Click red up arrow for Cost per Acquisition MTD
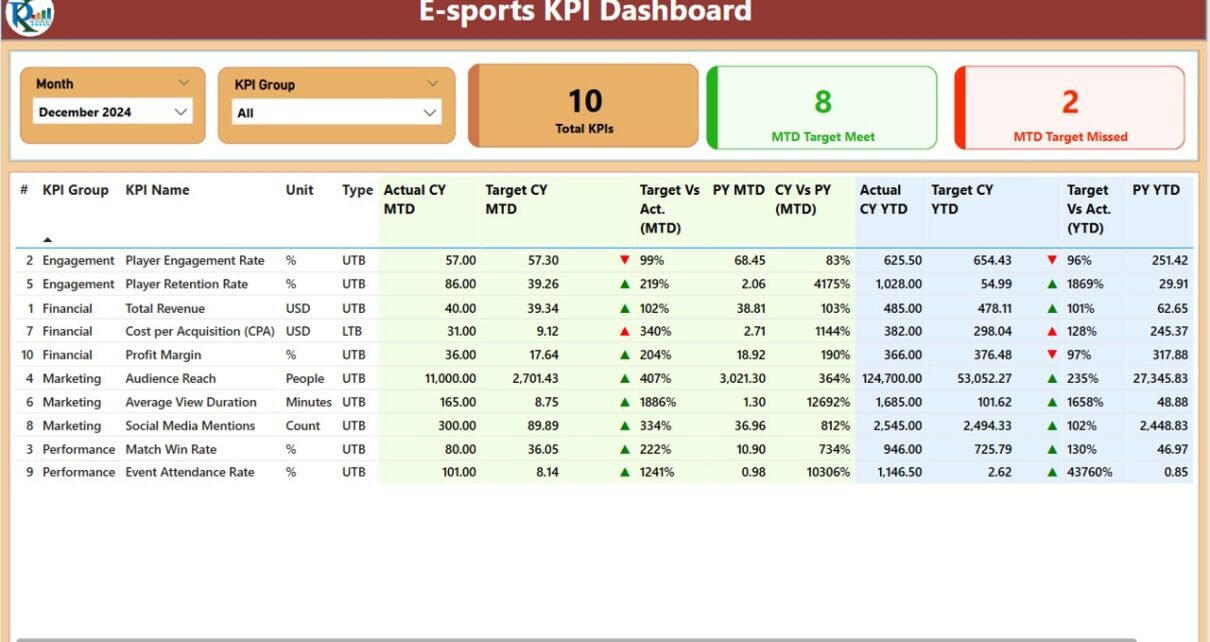1210x642 pixels. [x=625, y=332]
